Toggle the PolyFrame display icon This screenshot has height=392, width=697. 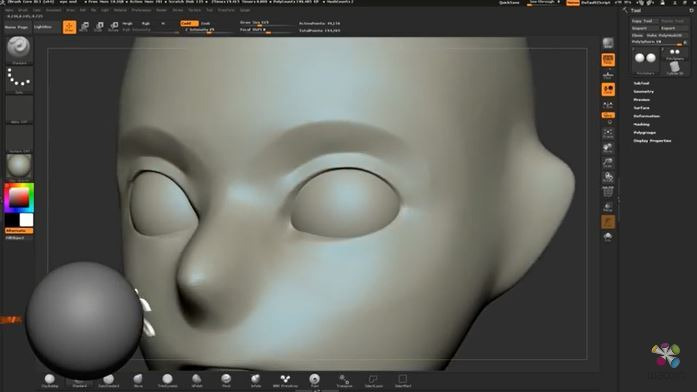608,192
